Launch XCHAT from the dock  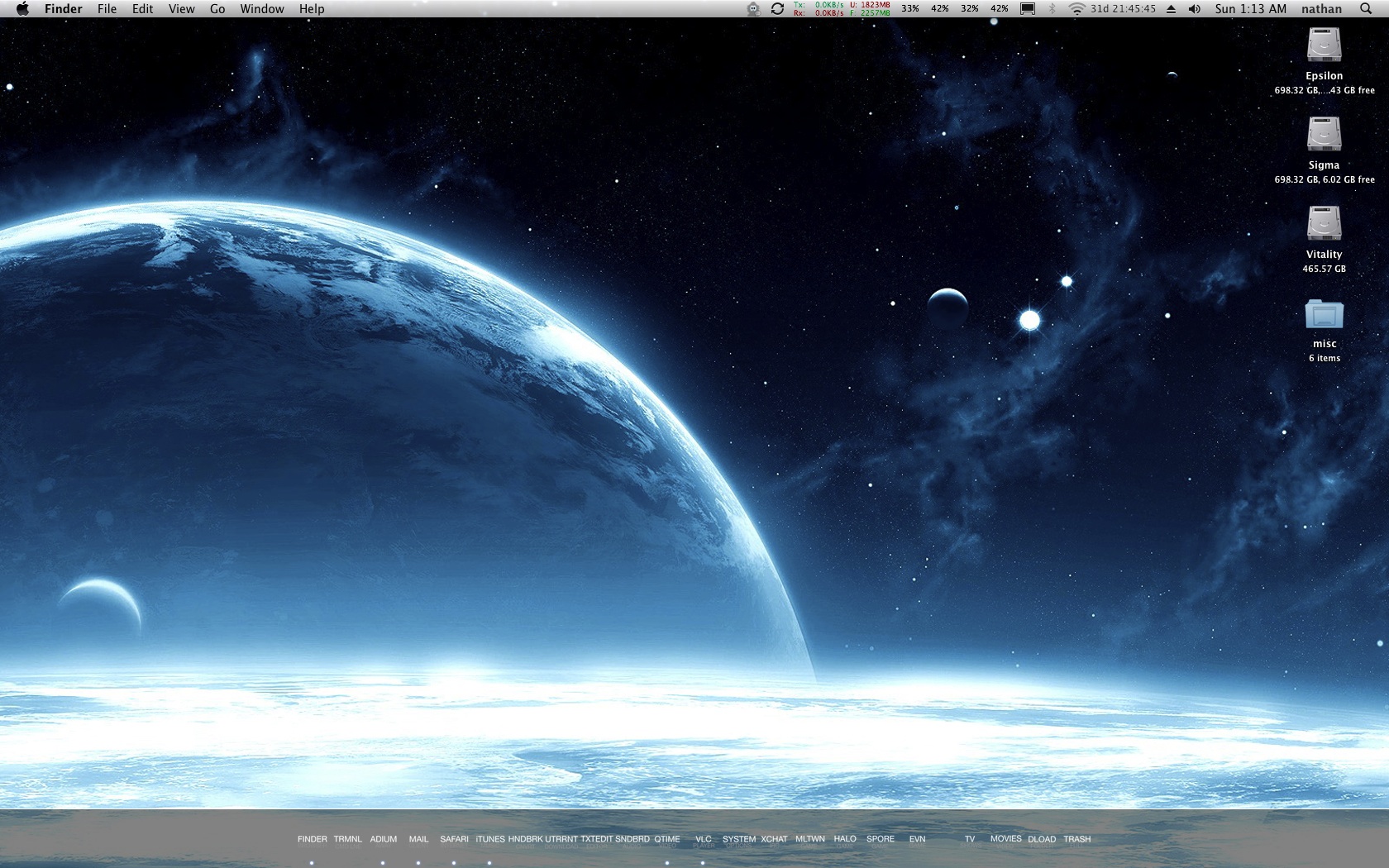(775, 839)
